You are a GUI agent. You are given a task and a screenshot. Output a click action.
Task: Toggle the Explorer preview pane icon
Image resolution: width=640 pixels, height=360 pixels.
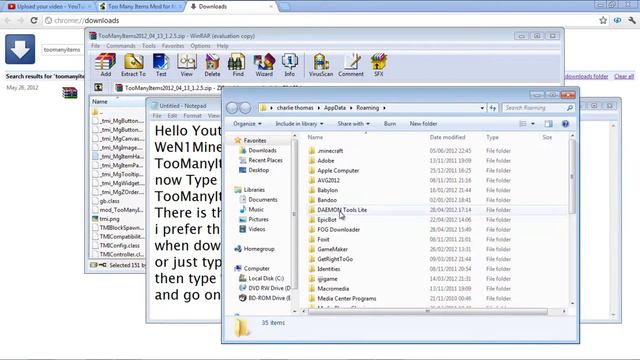[548, 124]
